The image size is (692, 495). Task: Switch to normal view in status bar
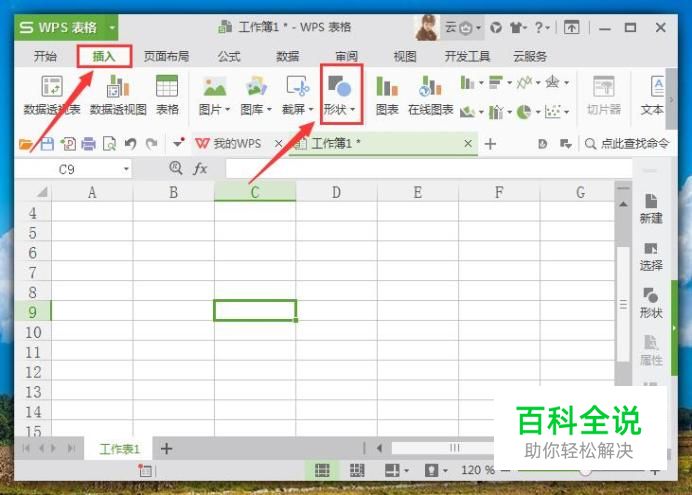pos(322,470)
